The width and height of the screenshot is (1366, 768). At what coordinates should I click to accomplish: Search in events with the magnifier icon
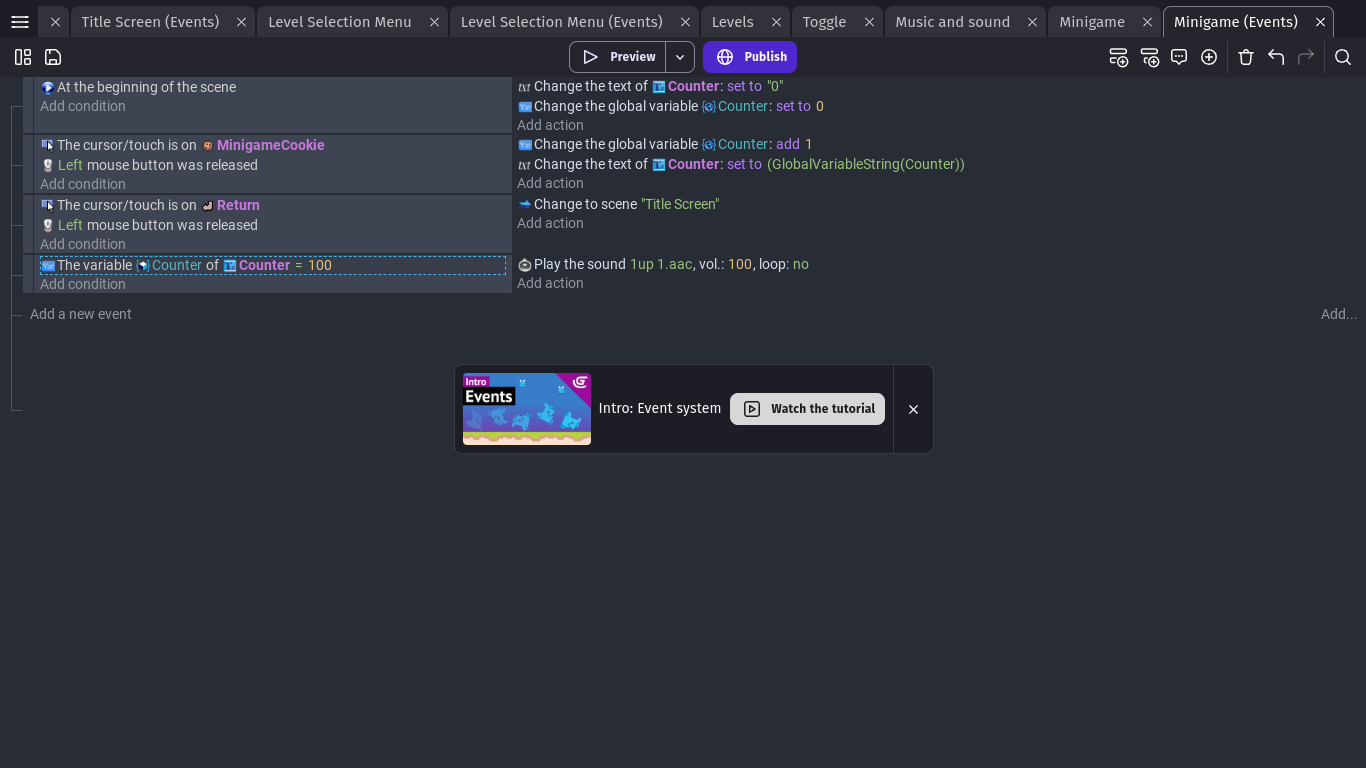1343,57
